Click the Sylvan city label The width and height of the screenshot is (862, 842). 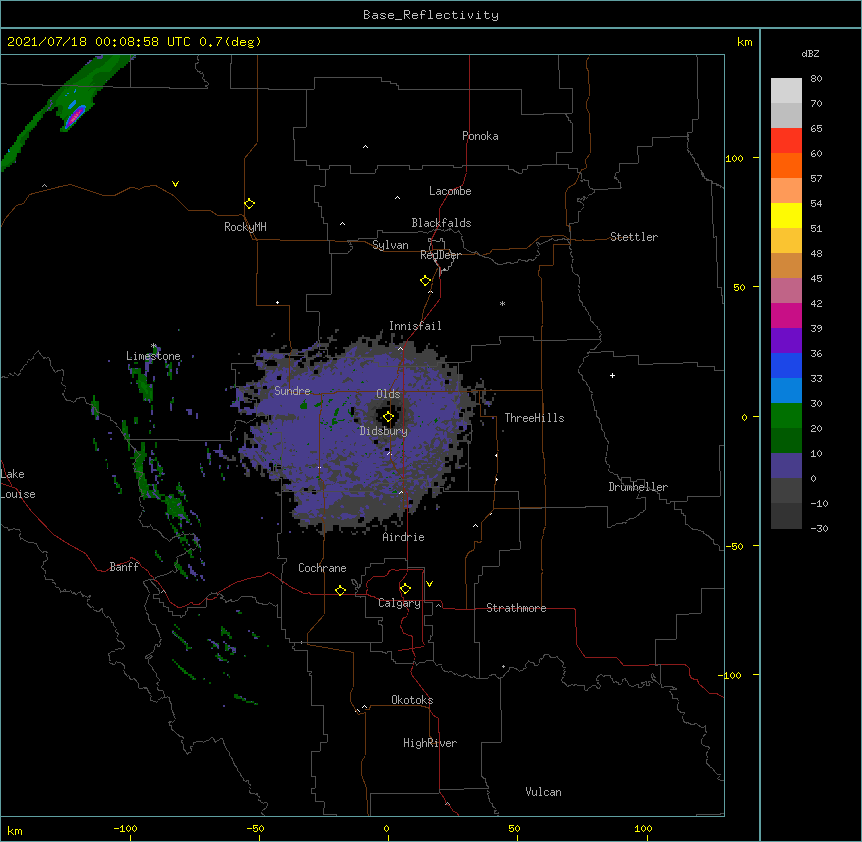[390, 245]
